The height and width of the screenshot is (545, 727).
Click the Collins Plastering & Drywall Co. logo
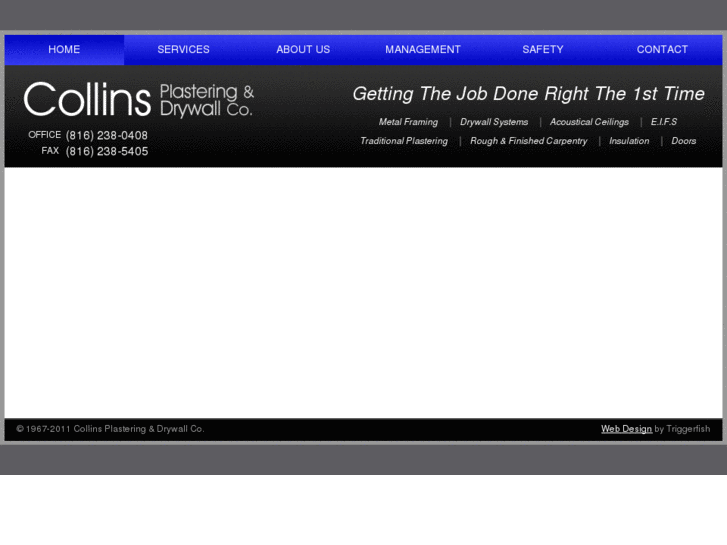139,100
